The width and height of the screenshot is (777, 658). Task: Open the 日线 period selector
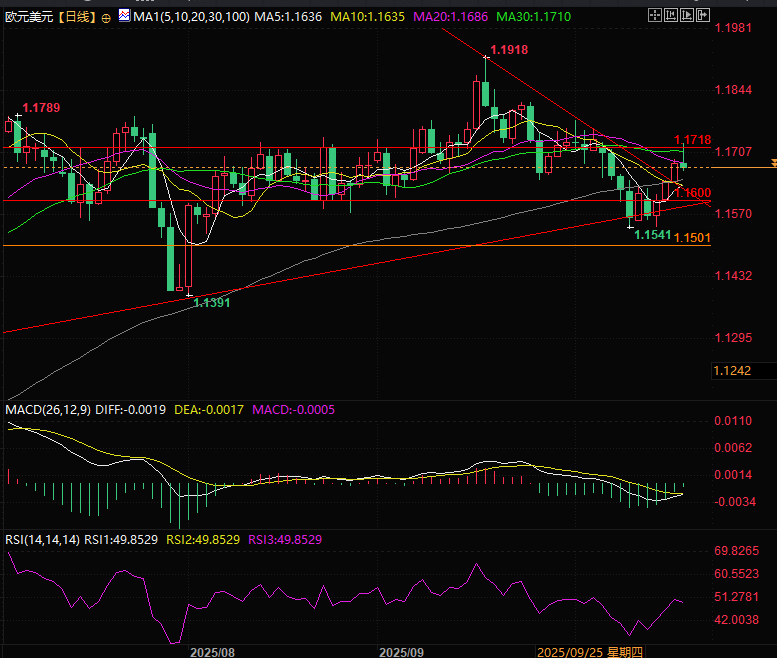click(x=76, y=18)
